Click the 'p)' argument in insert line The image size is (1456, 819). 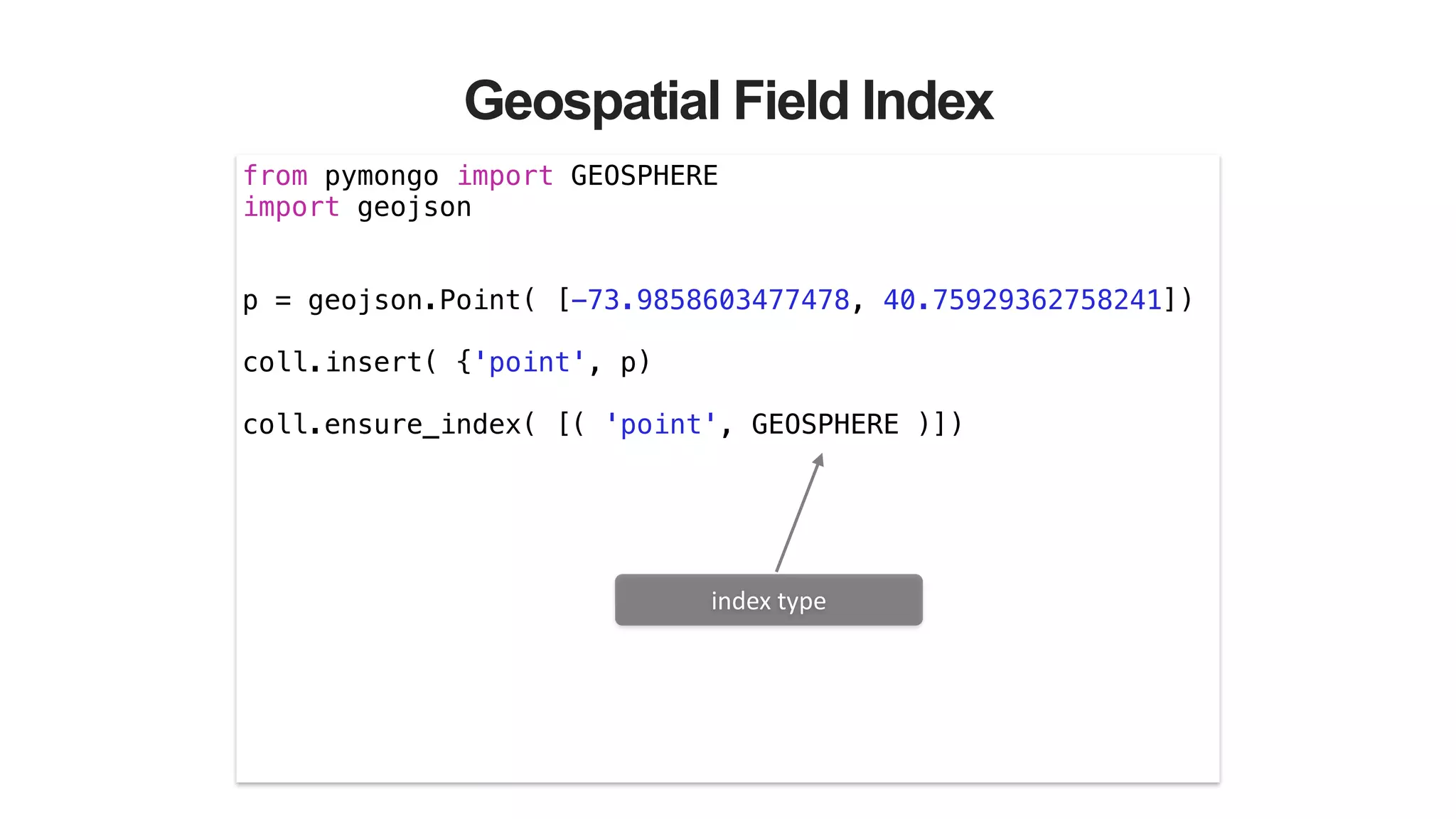635,363
